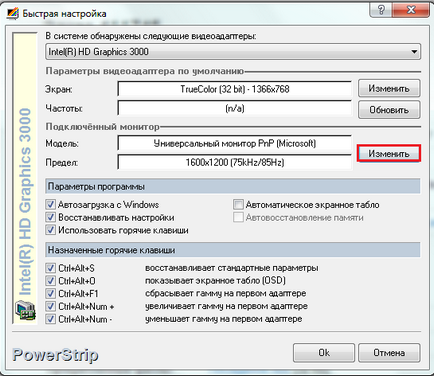Open the video adapter dropdown list
434x376 pixels.
233,52
